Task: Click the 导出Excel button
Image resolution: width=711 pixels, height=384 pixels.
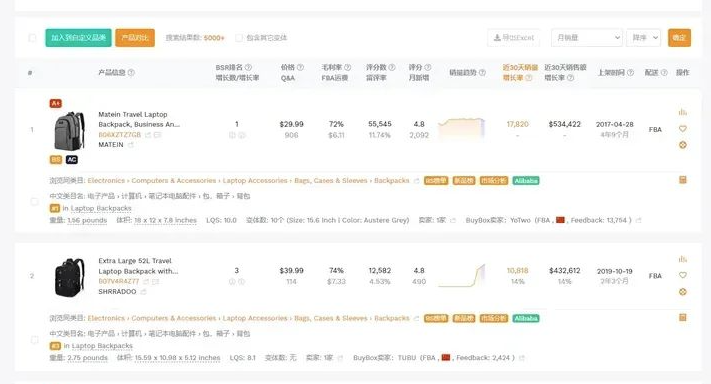Action: point(514,38)
